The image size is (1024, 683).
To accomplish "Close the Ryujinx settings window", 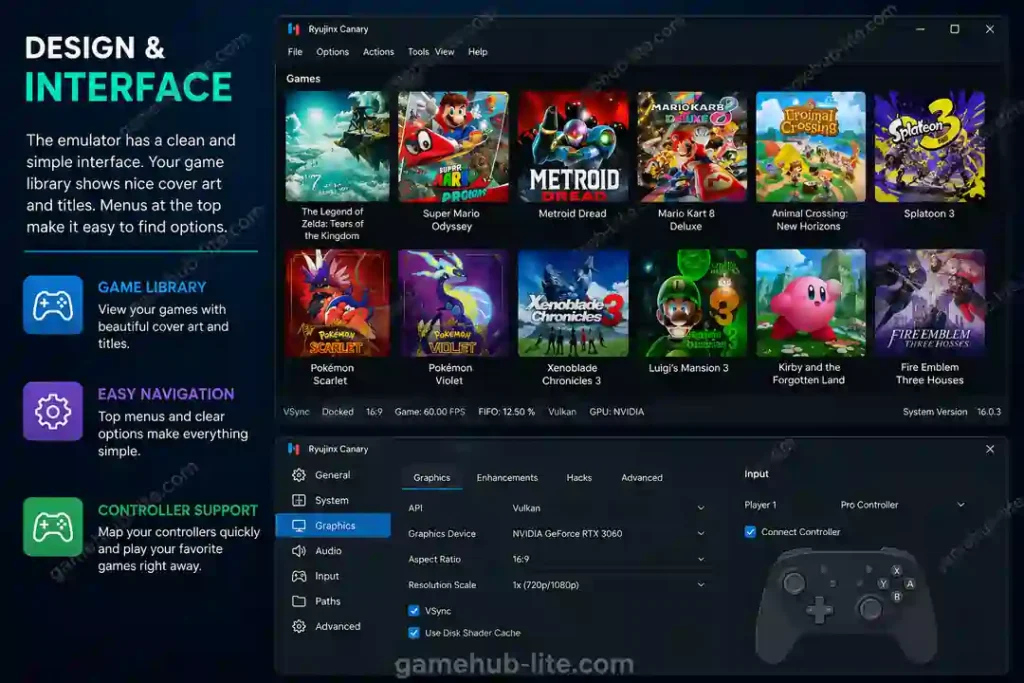I will coord(990,449).
